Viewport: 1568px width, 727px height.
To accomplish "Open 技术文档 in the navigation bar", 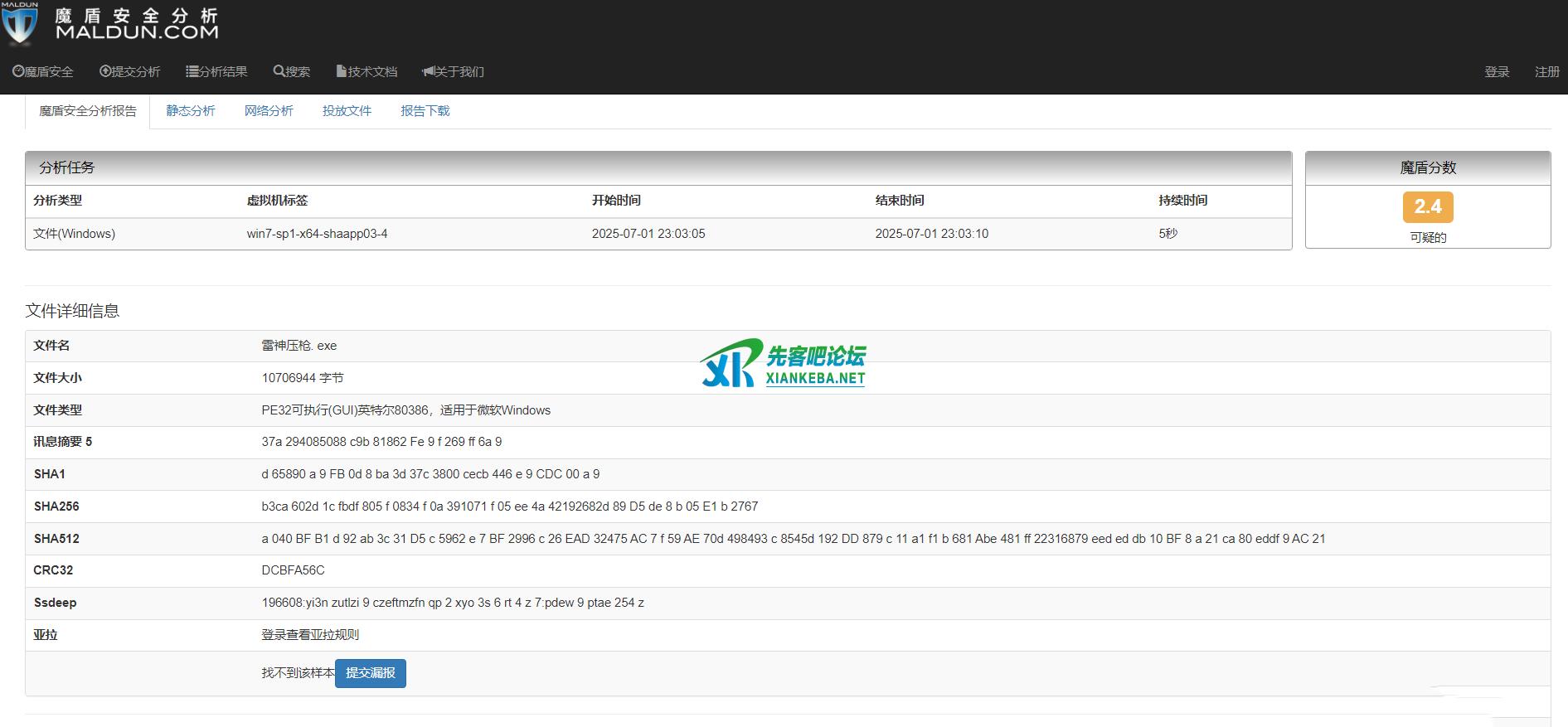I will click(x=367, y=72).
